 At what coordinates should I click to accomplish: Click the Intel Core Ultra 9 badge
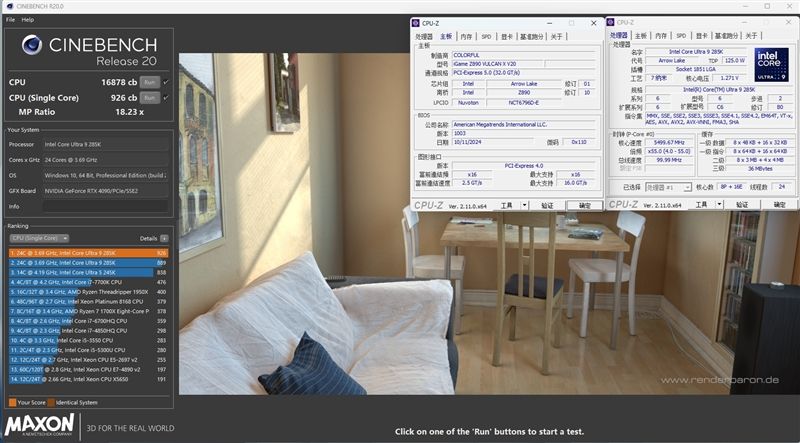(771, 65)
